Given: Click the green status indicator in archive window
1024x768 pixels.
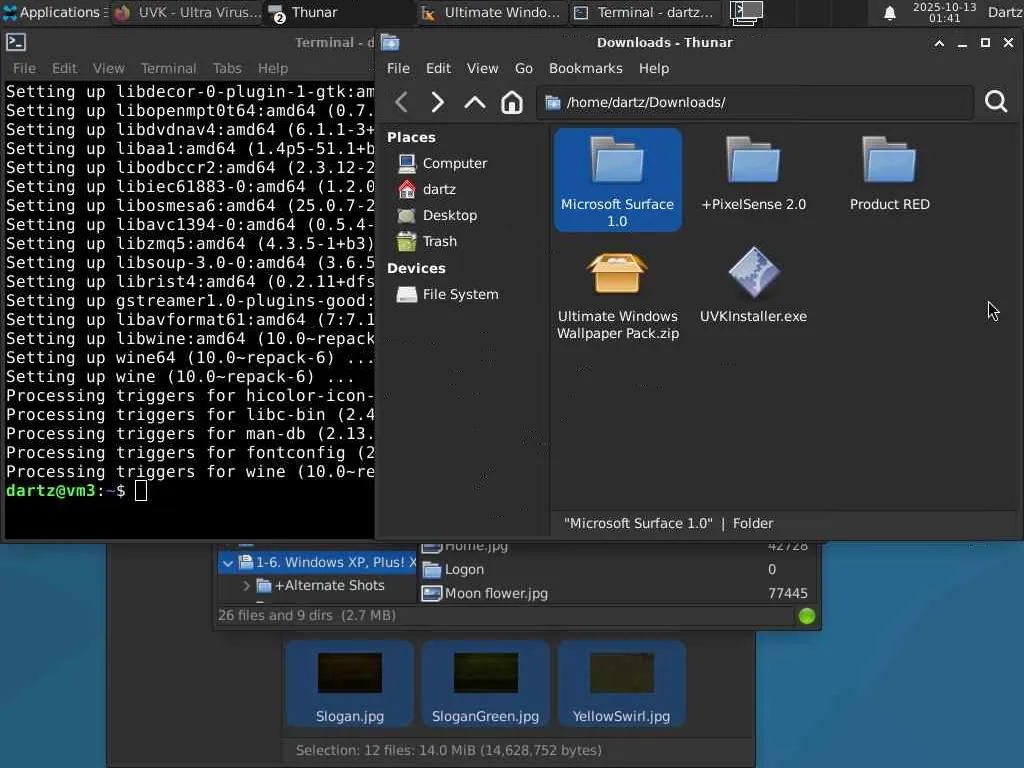Looking at the screenshot, I should click(x=807, y=616).
